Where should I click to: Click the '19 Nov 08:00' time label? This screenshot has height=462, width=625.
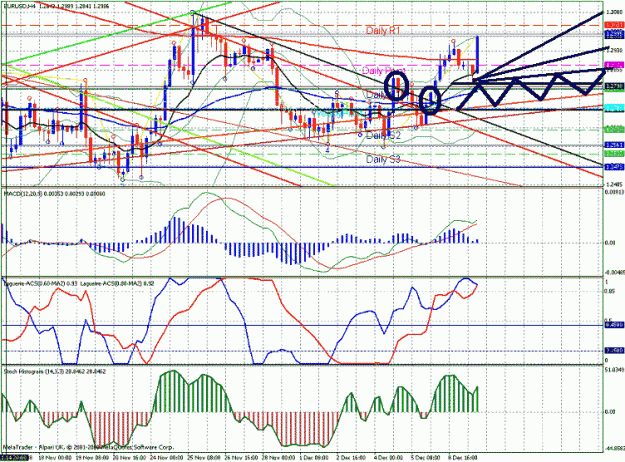pos(92,457)
